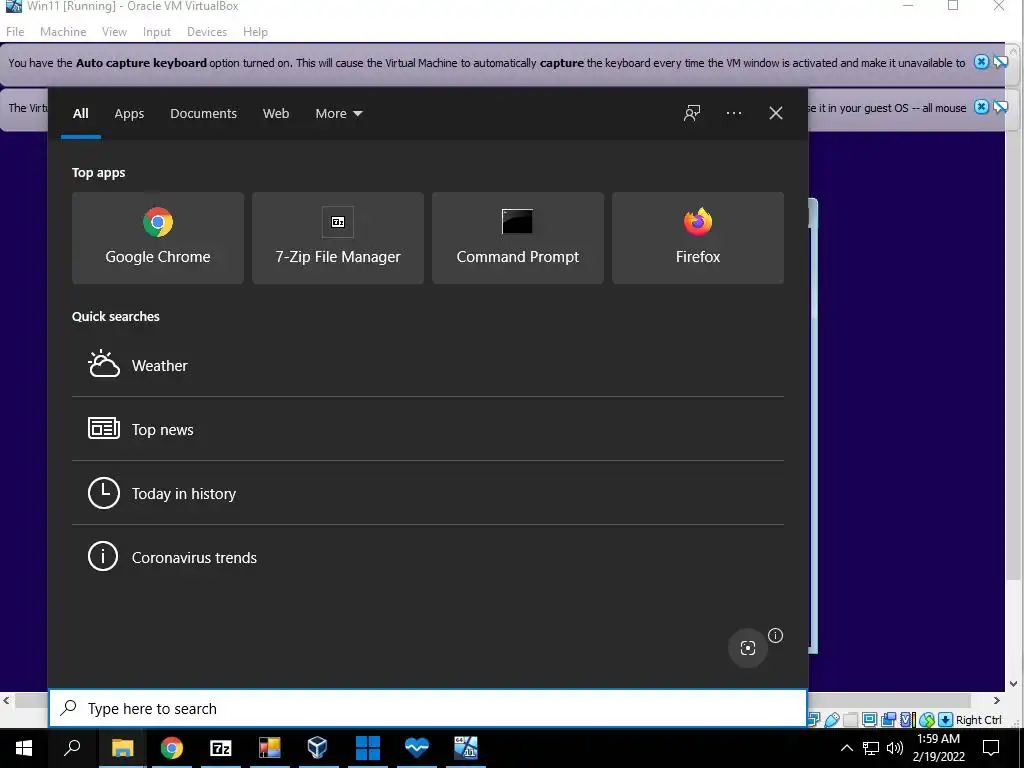
Task: Open the volume speaker tray icon
Action: [x=895, y=748]
